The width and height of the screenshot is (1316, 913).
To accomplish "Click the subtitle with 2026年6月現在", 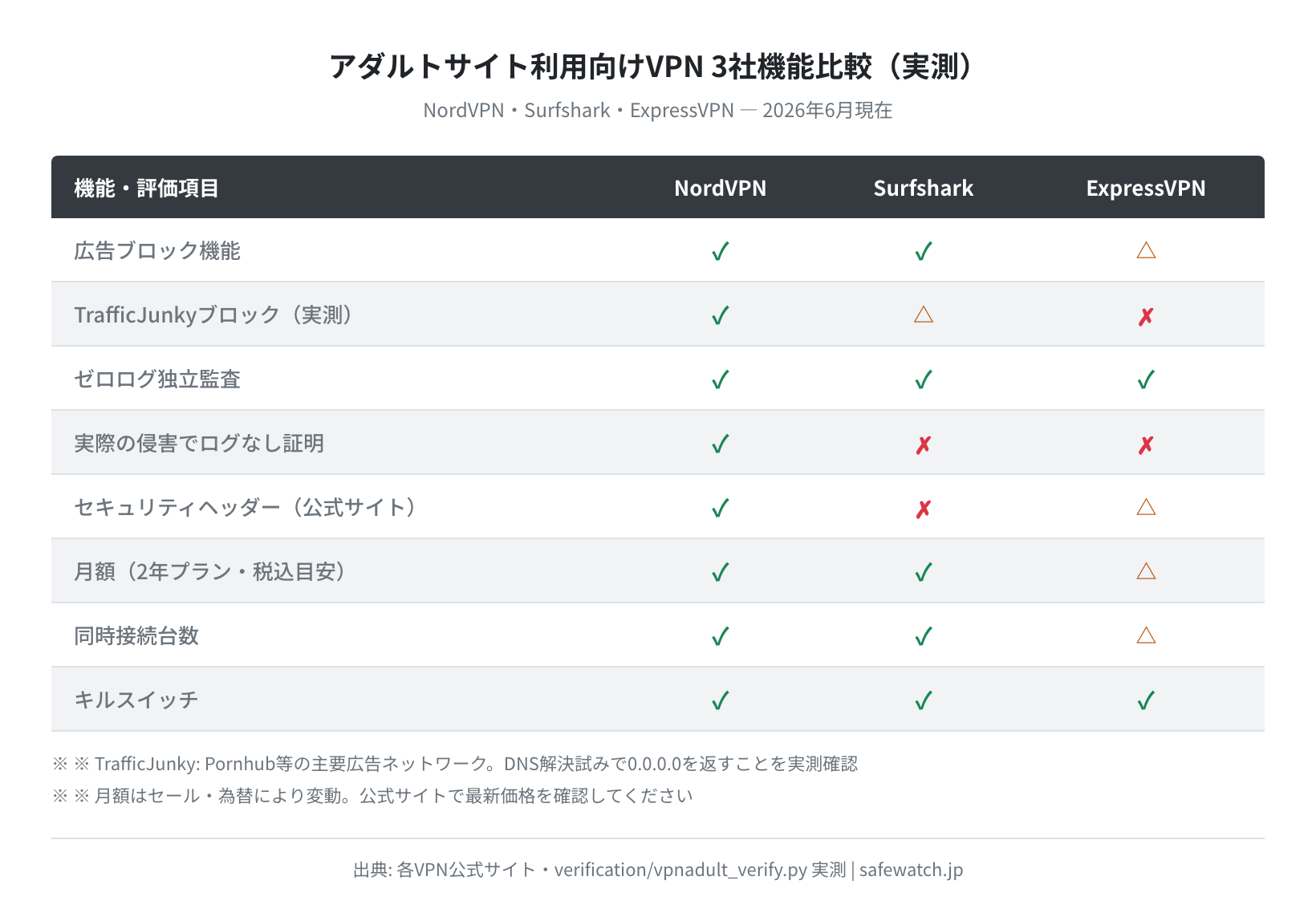I will pos(658,110).
